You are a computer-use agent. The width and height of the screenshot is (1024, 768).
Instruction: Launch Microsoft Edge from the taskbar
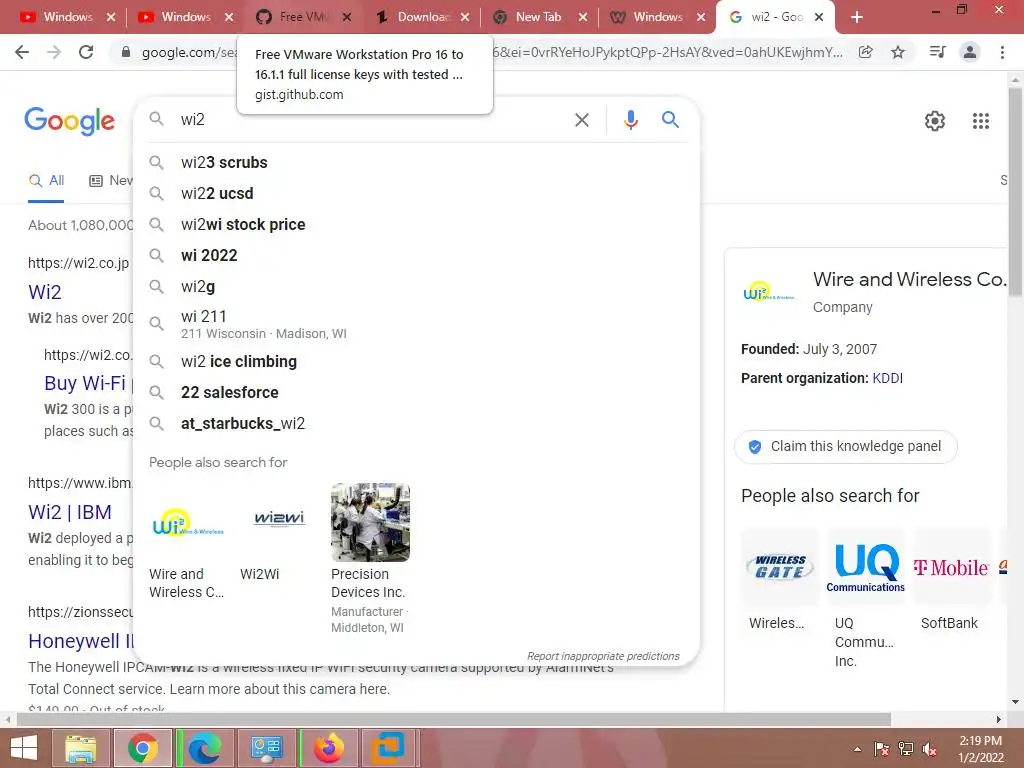pos(204,748)
